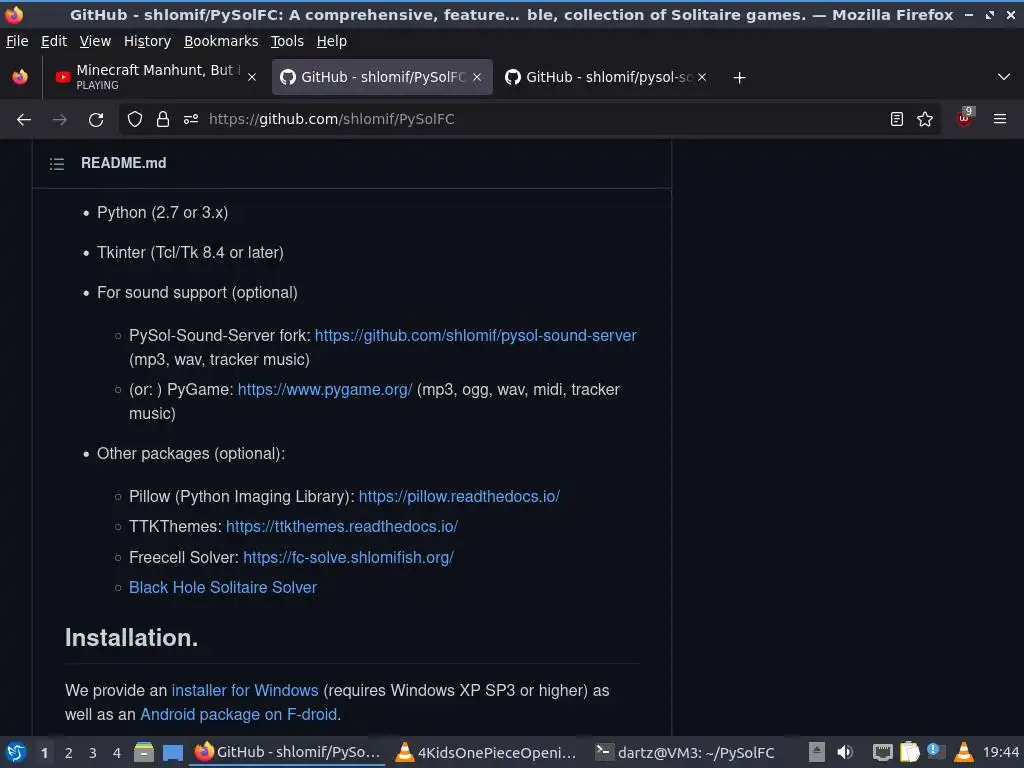Open the Firefox hamburger menu

(x=1000, y=119)
